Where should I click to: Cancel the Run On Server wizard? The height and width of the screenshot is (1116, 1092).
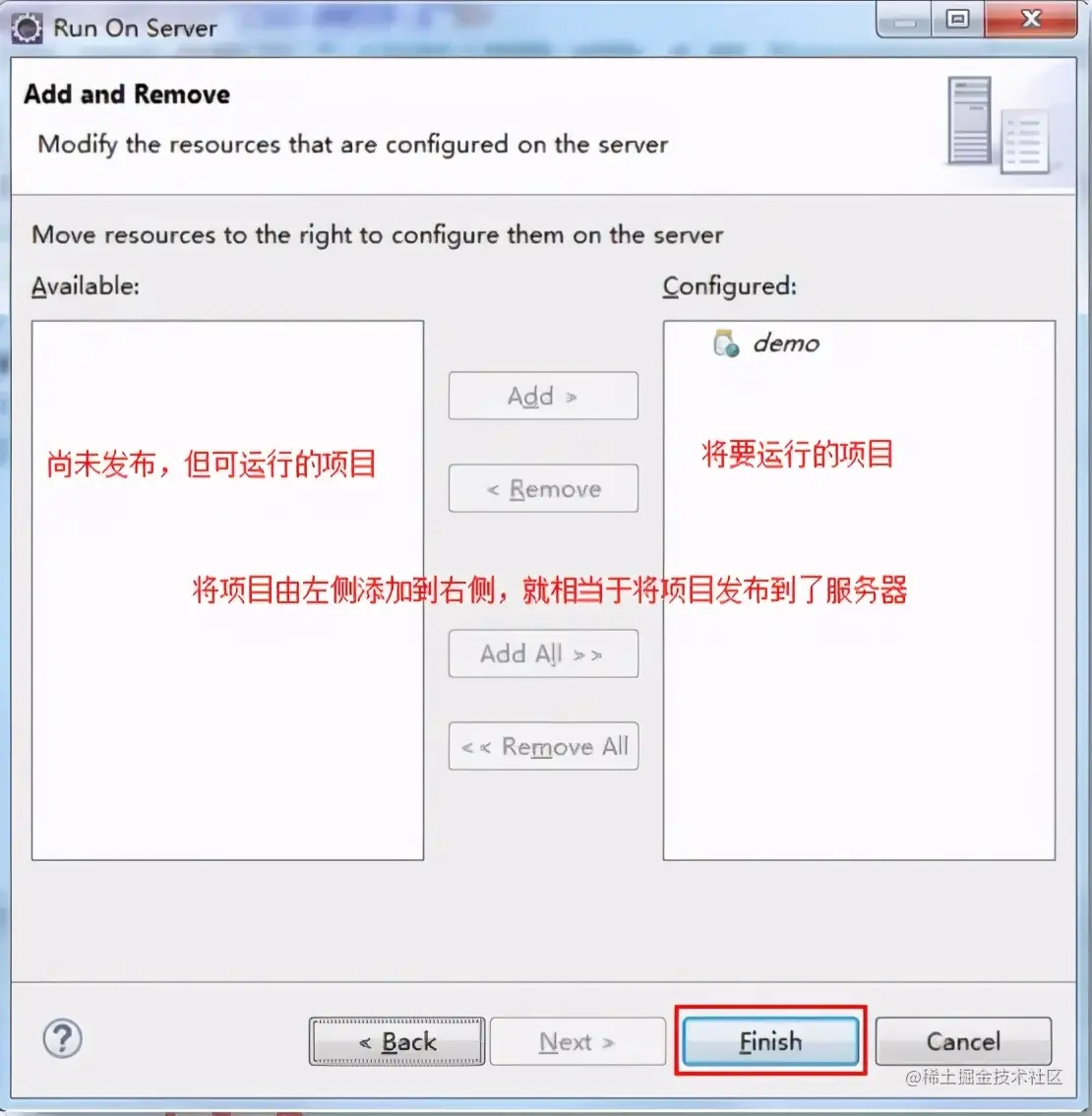click(963, 1041)
